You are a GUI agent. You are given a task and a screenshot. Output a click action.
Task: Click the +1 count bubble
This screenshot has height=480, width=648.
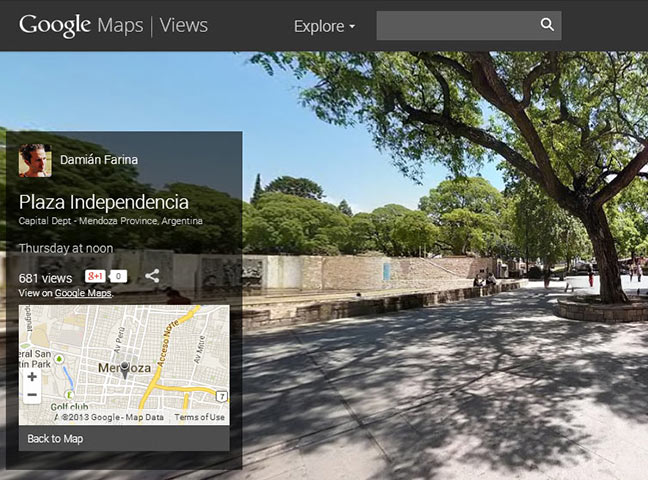[x=118, y=276]
